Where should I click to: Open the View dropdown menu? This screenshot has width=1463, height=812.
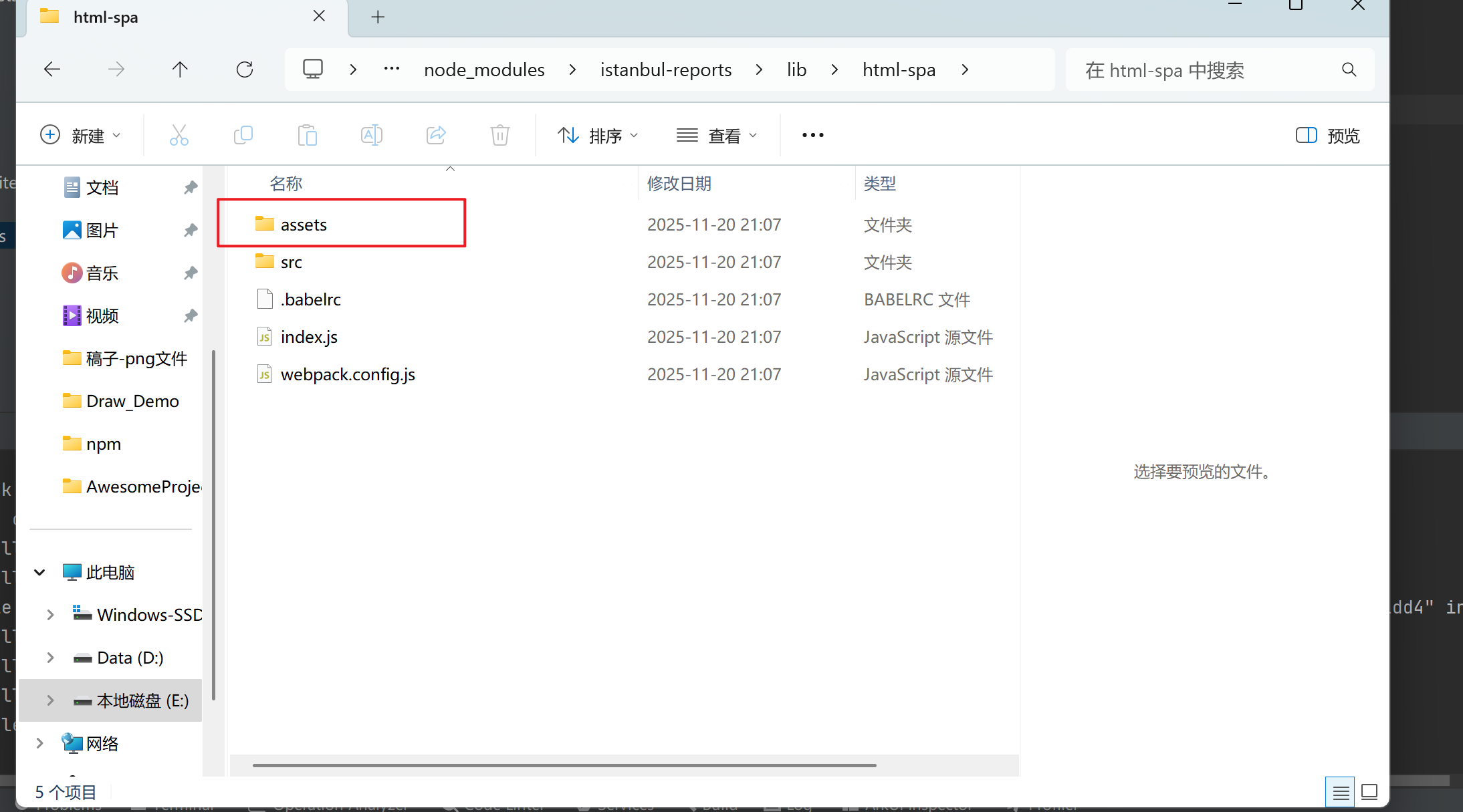click(x=717, y=136)
